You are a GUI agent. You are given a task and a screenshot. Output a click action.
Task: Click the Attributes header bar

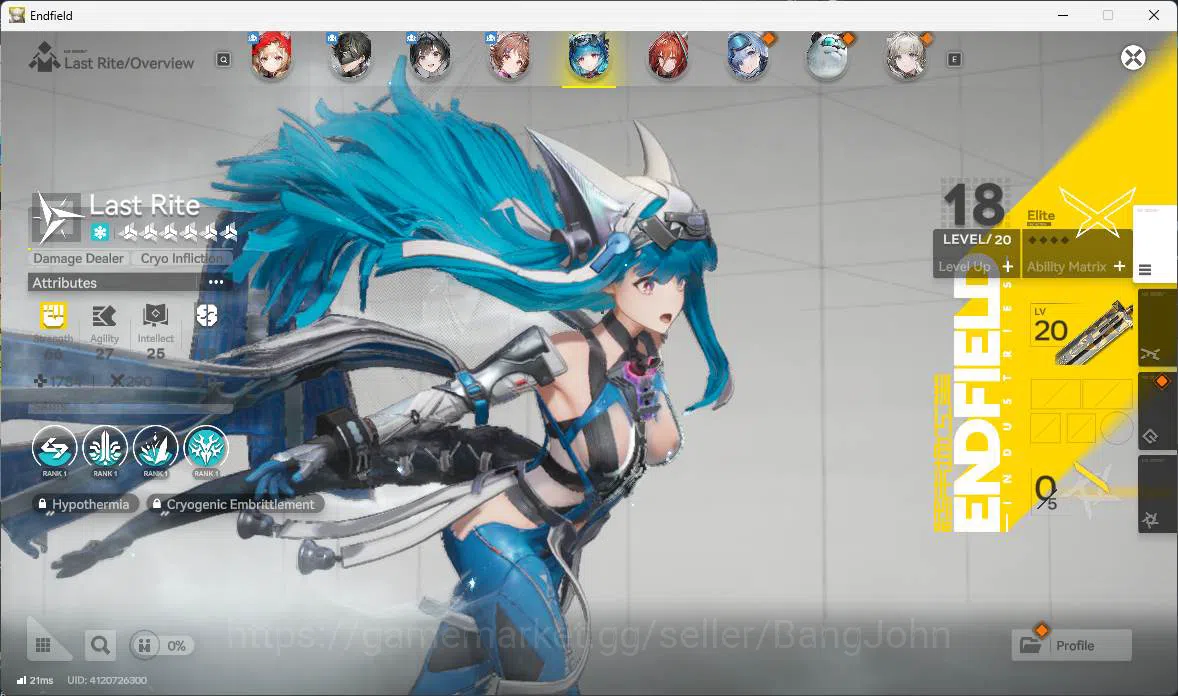pos(128,283)
